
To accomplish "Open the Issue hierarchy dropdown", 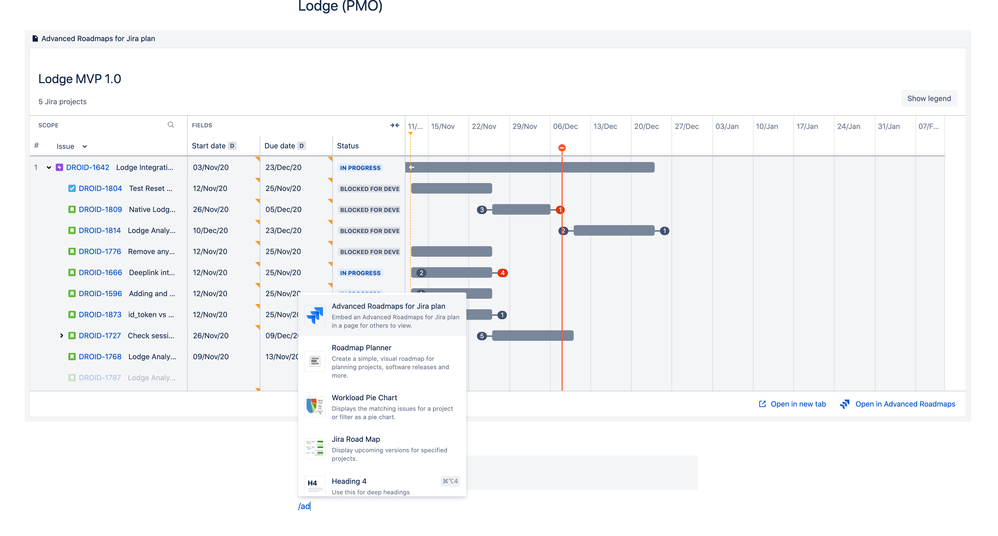I will click(71, 146).
